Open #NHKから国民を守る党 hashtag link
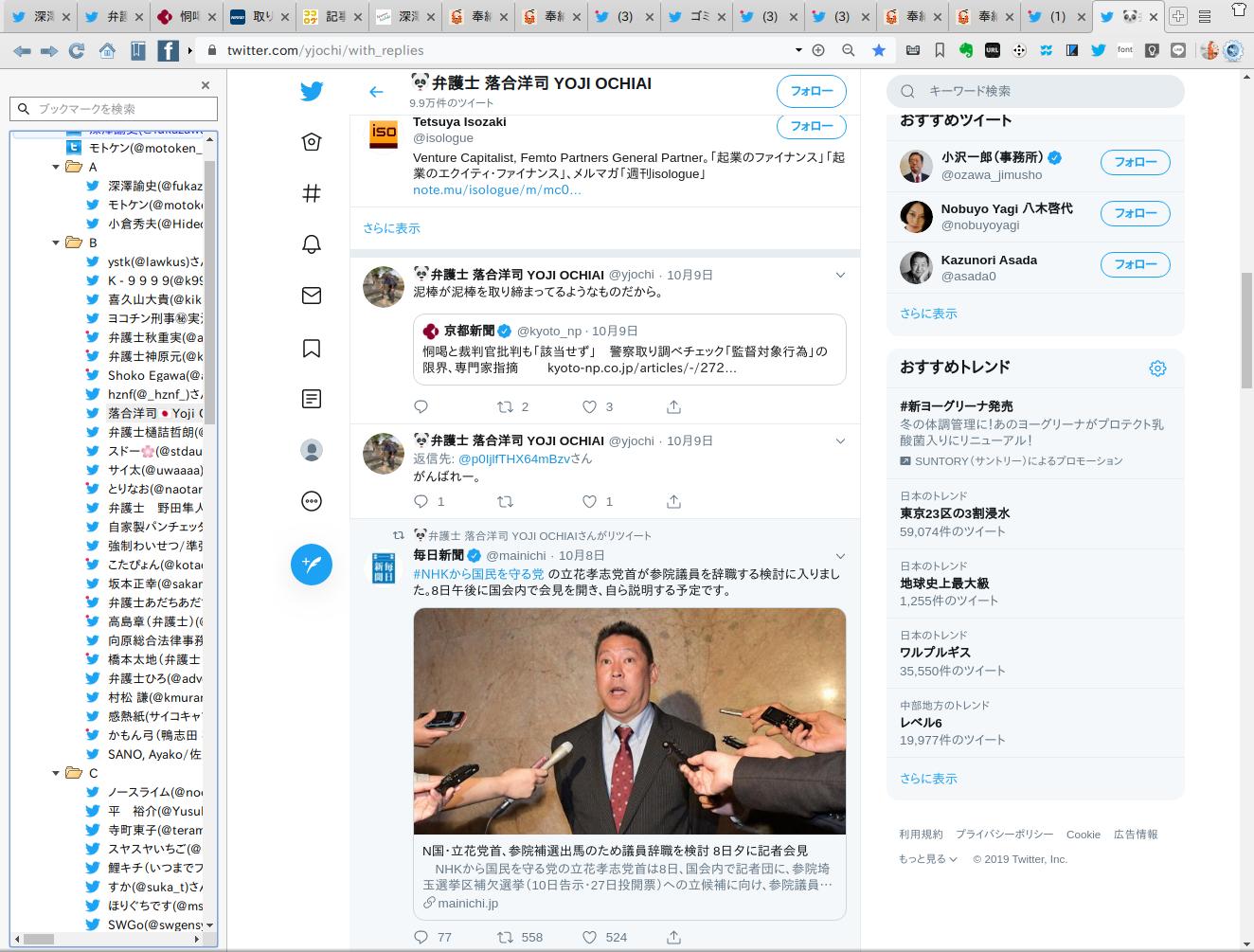1254x952 pixels. [x=478, y=574]
